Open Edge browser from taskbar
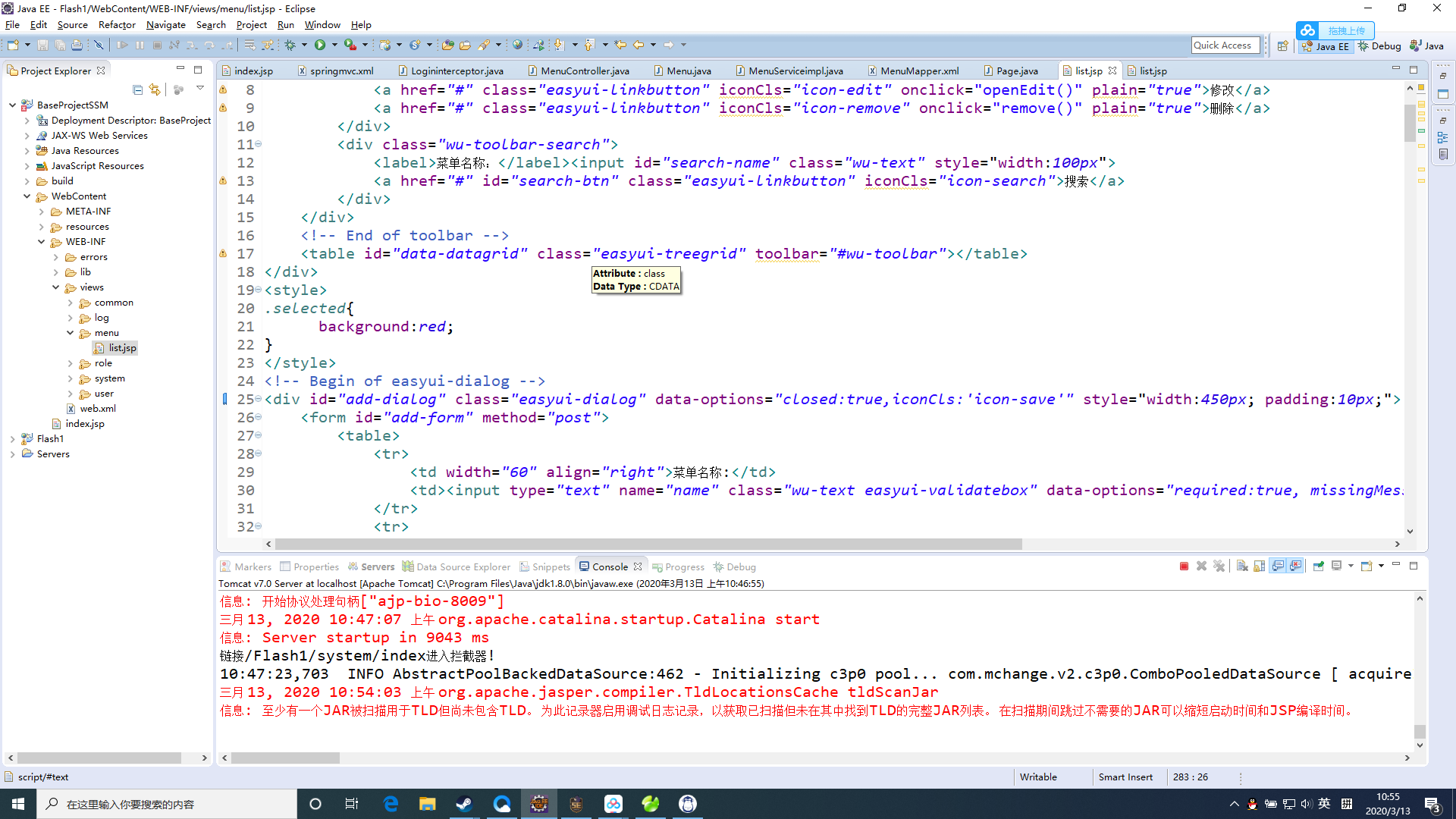This screenshot has width=1456, height=819. click(391, 804)
